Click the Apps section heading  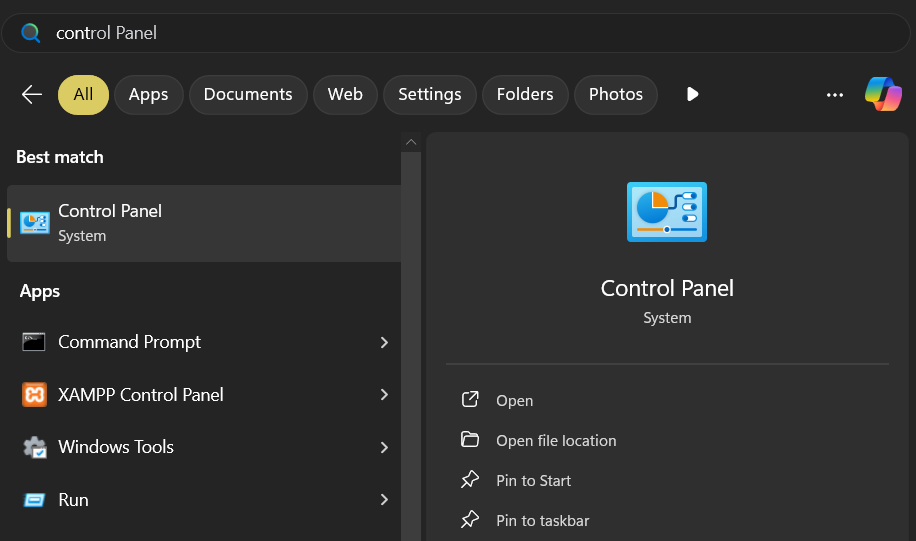(x=40, y=291)
